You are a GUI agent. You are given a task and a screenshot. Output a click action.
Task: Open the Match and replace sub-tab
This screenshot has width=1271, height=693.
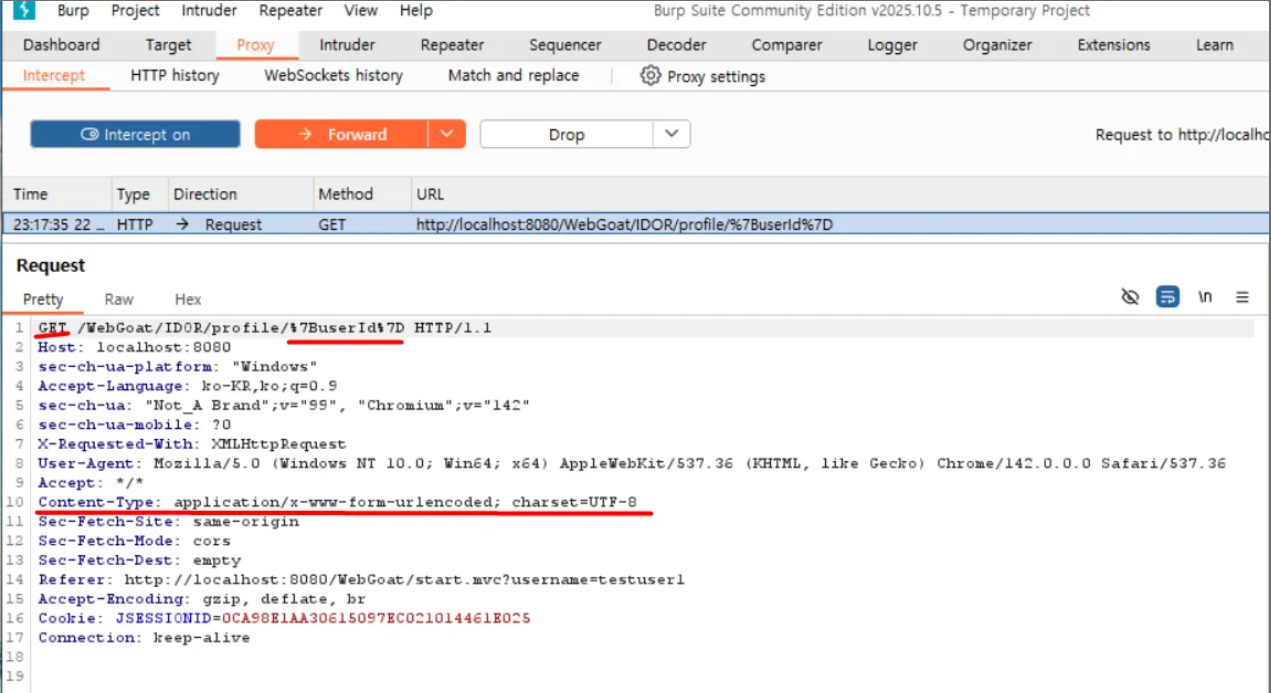(x=513, y=75)
